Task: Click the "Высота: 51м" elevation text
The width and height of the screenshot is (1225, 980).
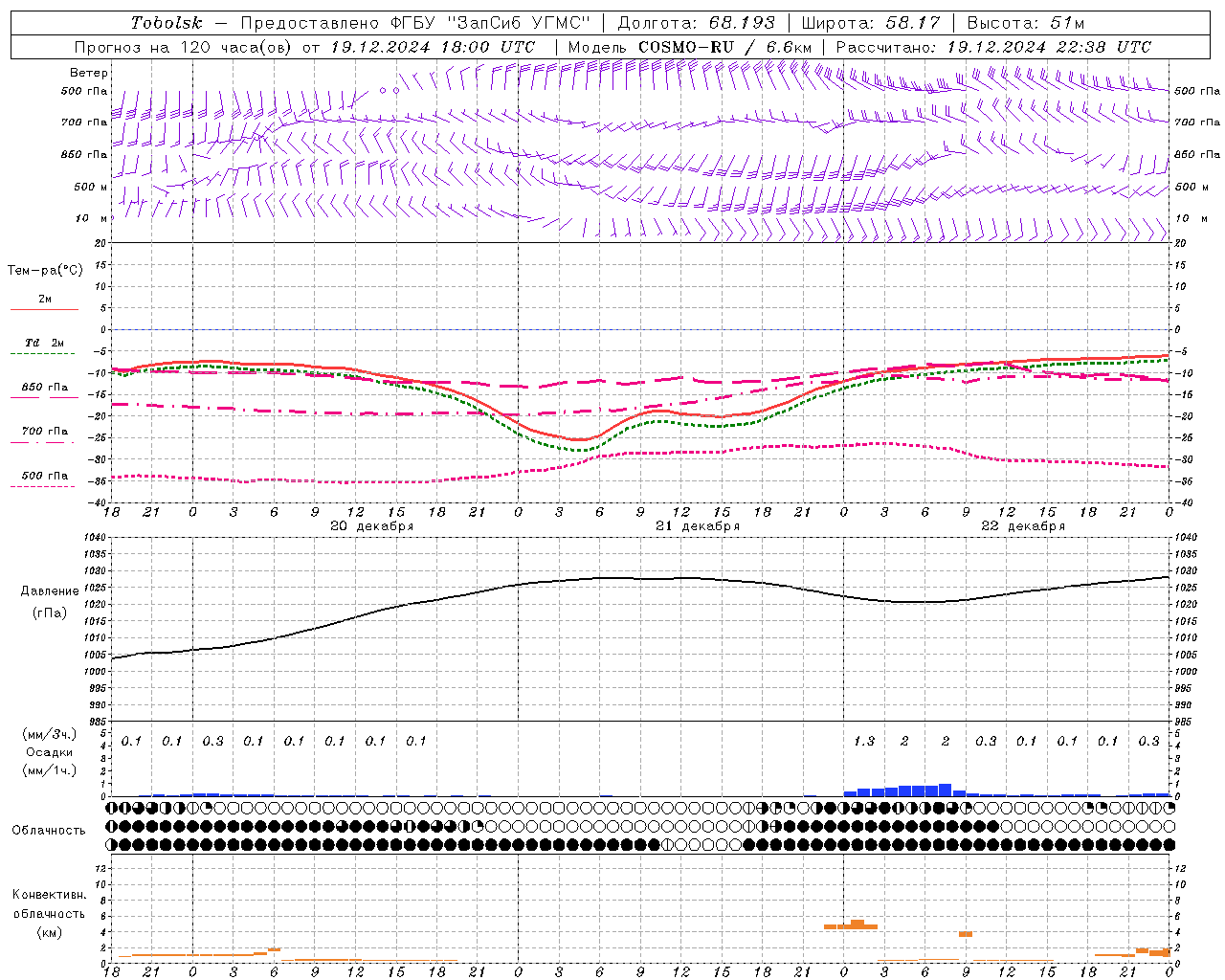Action: point(1026,23)
